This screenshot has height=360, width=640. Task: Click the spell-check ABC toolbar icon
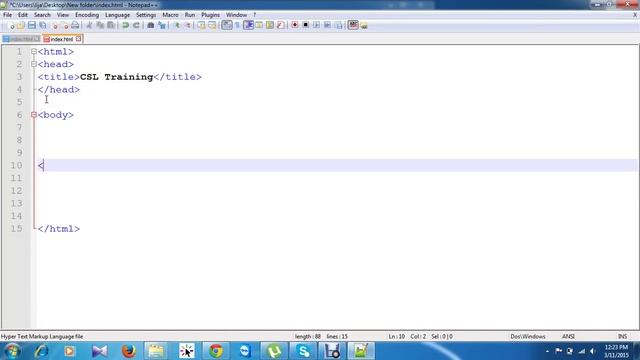tap(353, 25)
